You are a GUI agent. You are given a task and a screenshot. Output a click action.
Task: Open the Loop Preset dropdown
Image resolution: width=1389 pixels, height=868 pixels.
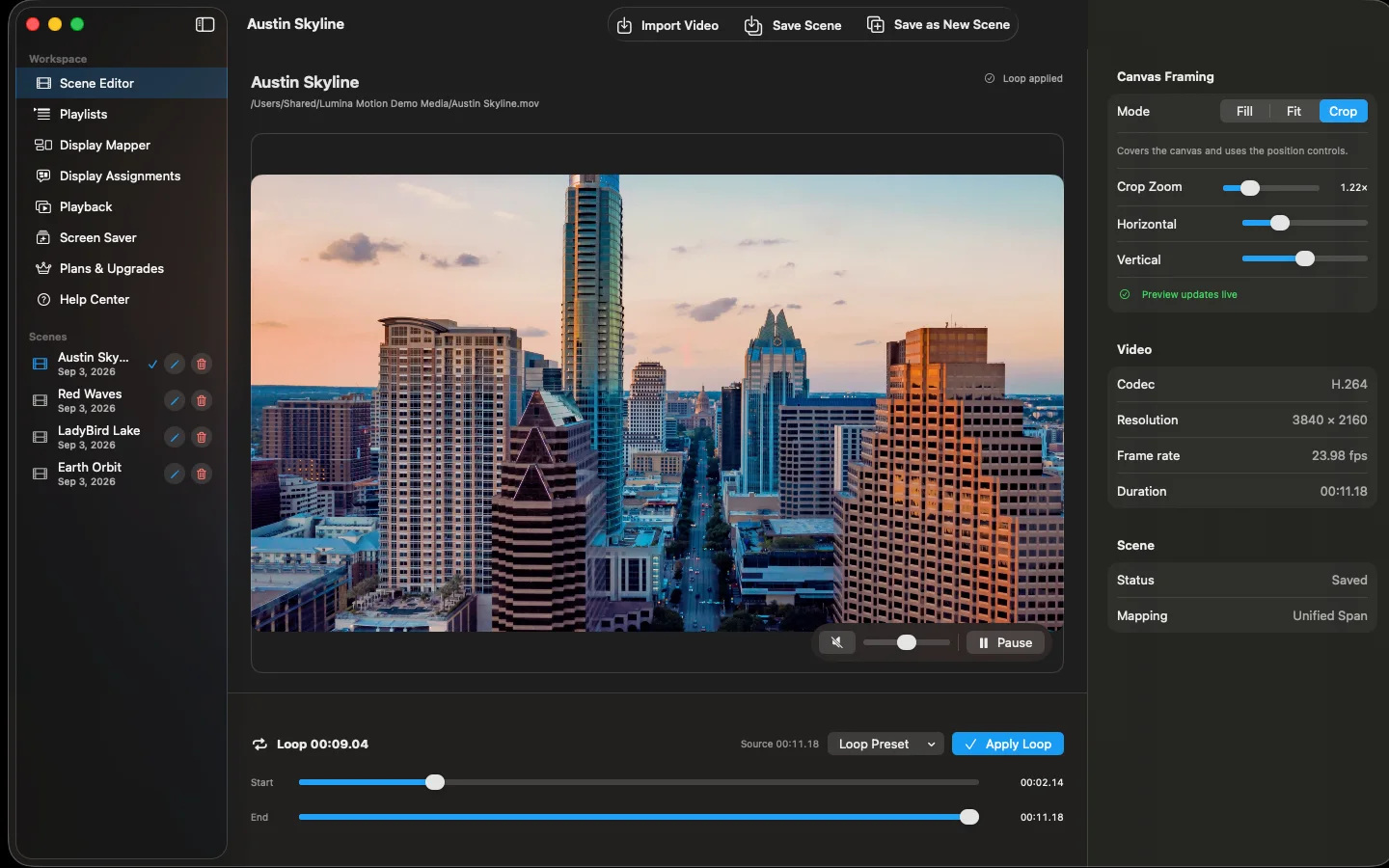pyautogui.click(x=885, y=744)
